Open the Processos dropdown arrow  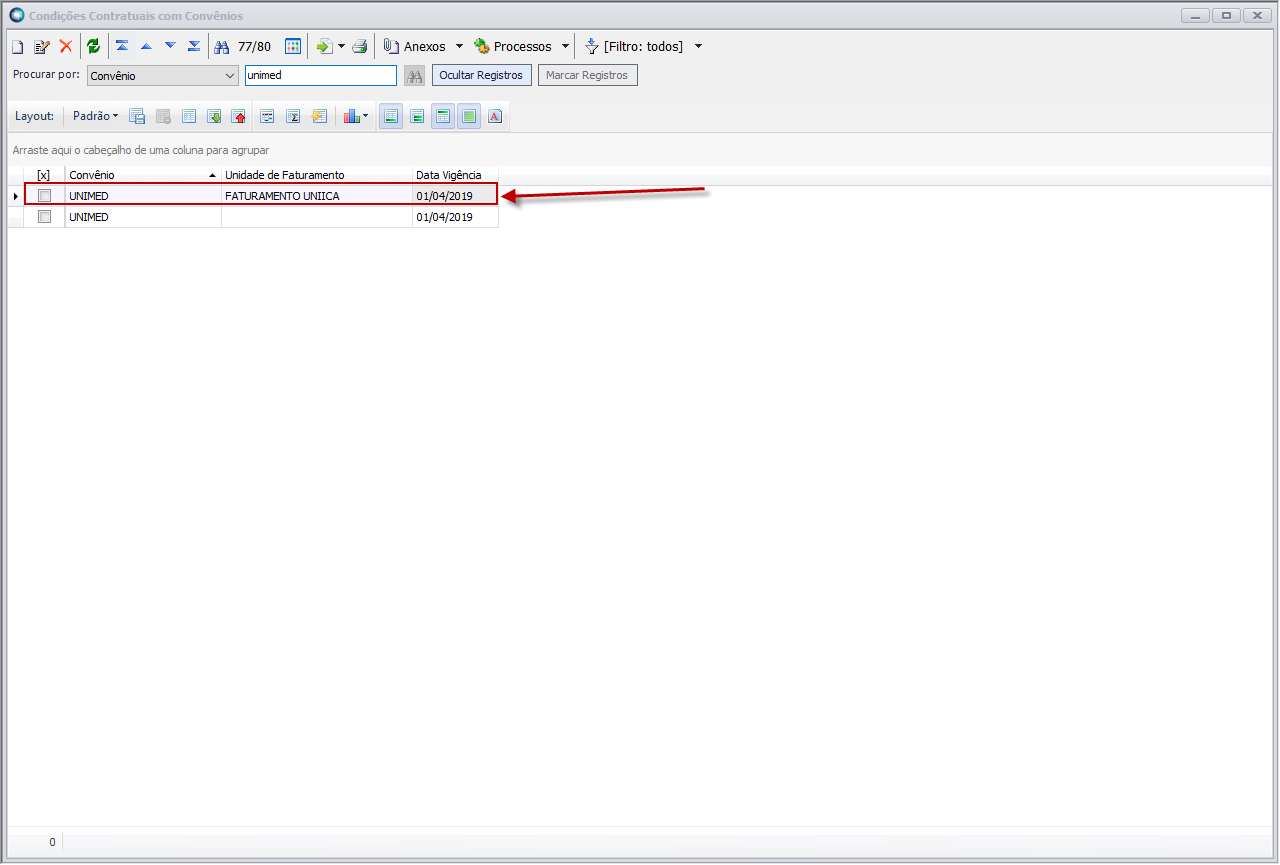pos(565,46)
